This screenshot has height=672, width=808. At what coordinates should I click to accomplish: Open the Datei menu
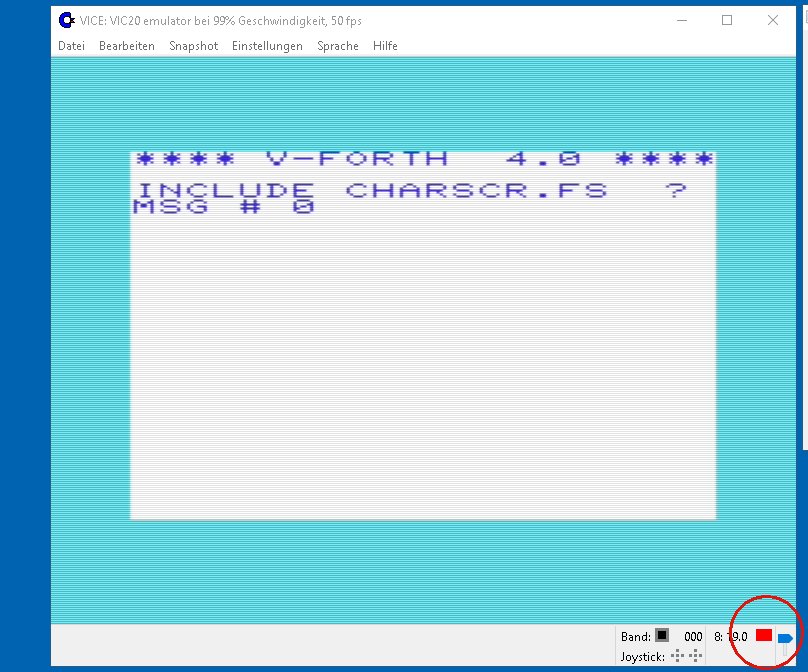pos(71,46)
